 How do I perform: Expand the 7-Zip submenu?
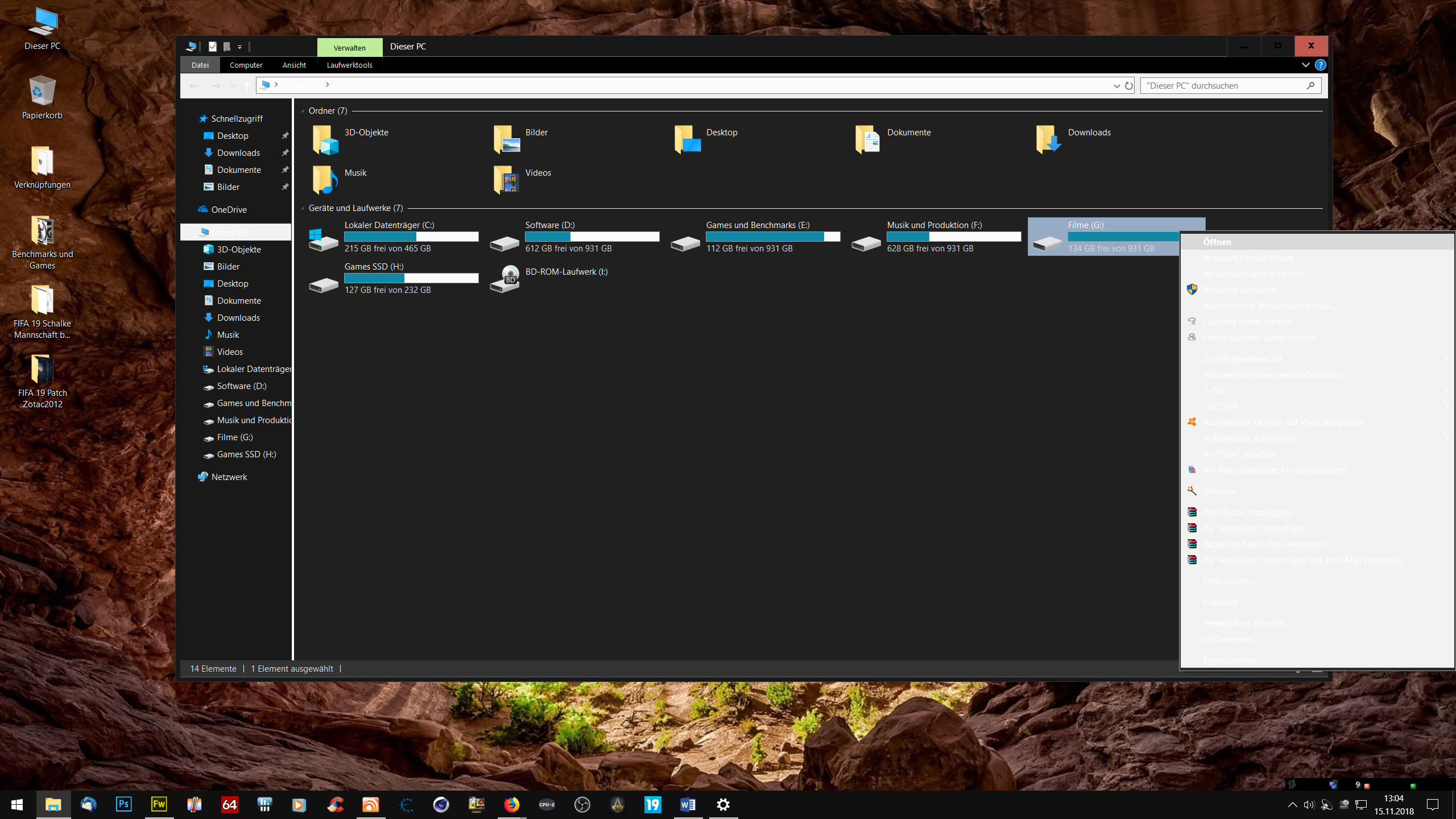[x=1214, y=391]
